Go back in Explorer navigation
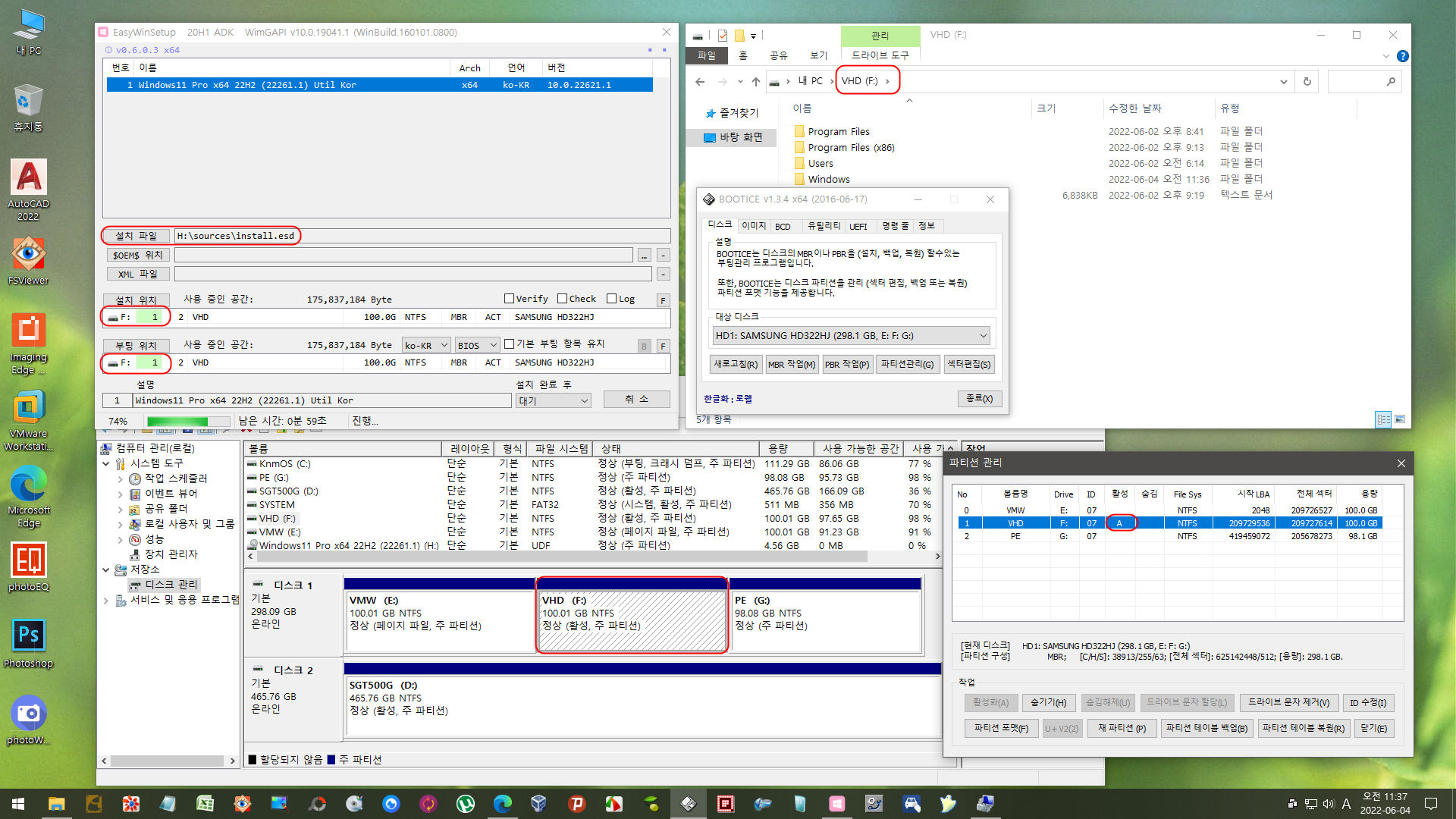The height and width of the screenshot is (819, 1456). coord(700,82)
